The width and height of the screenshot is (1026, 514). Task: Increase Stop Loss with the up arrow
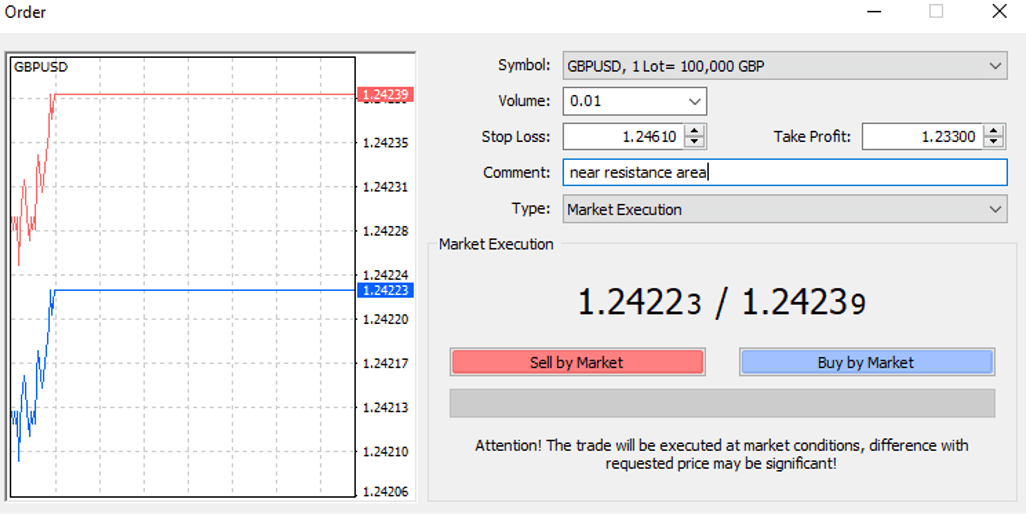pyautogui.click(x=694, y=130)
